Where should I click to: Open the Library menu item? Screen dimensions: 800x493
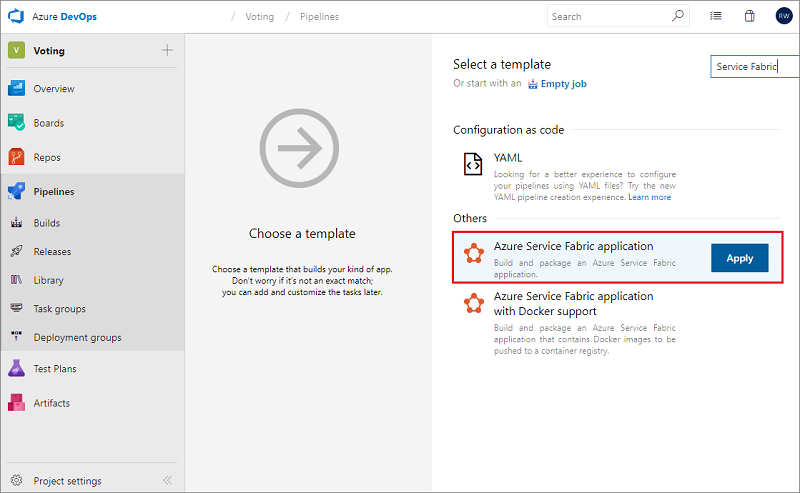pos(48,280)
